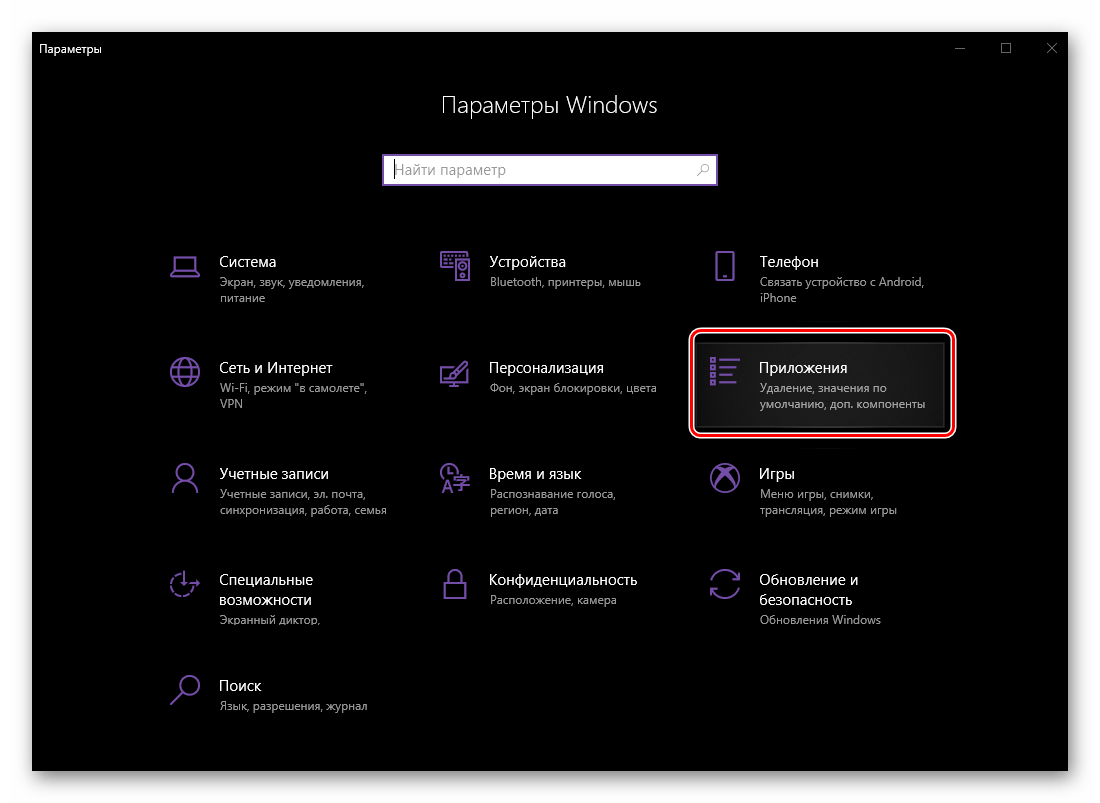Viewport: 1100px width, 803px height.
Task: Open the Приложения list icon
Action: pos(724,372)
